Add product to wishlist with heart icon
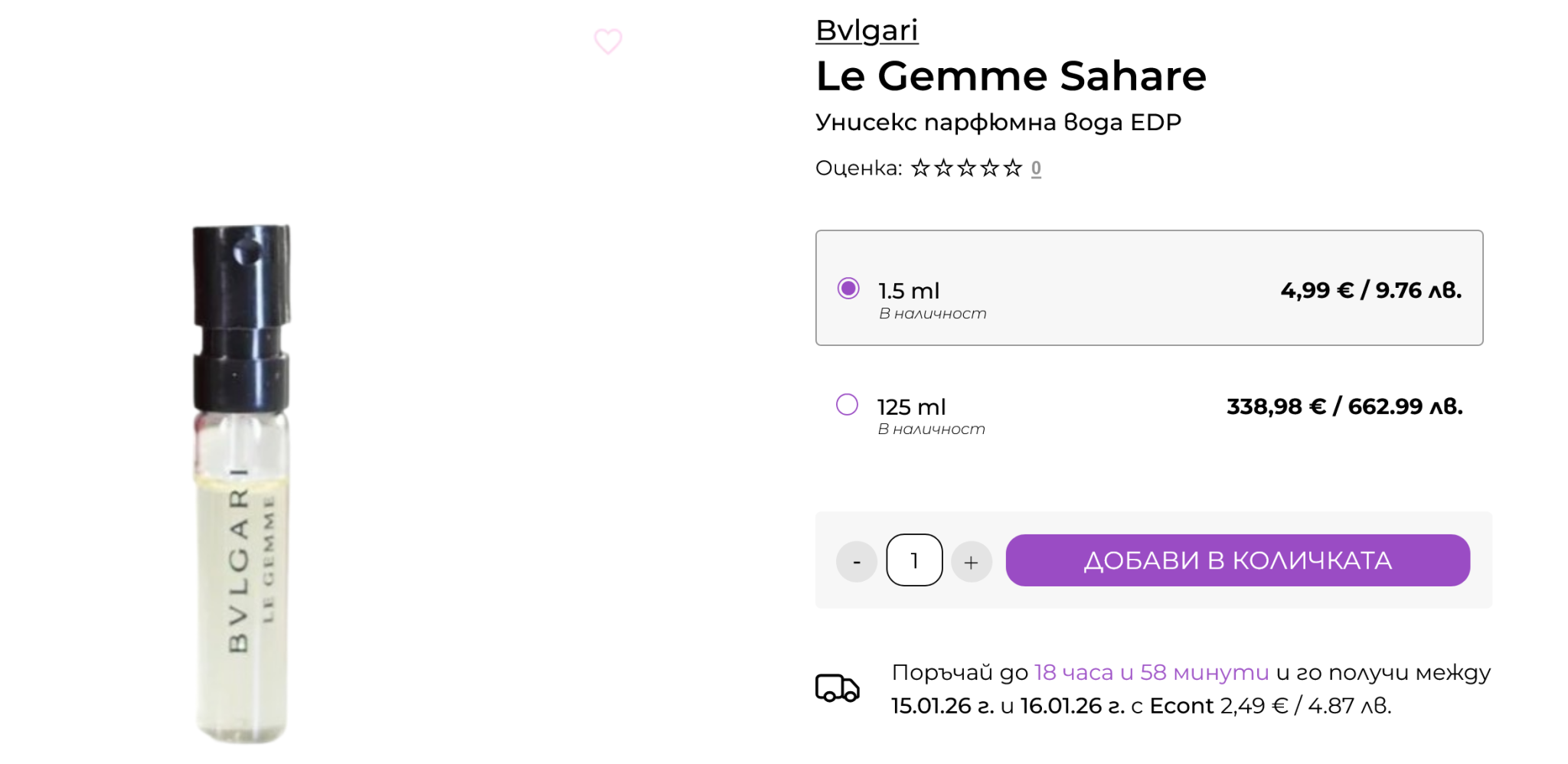The width and height of the screenshot is (1568, 764). (x=608, y=41)
